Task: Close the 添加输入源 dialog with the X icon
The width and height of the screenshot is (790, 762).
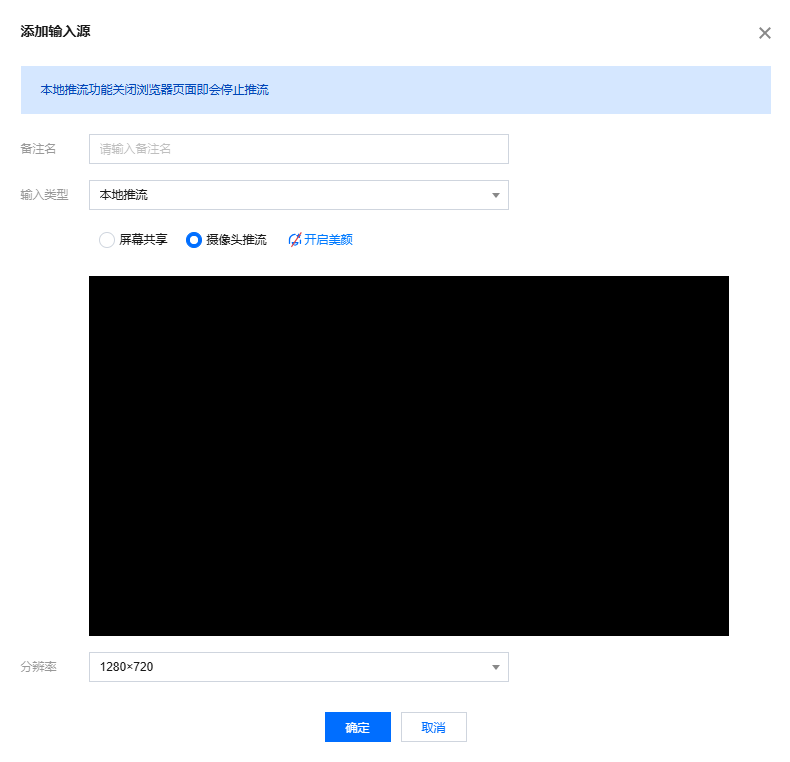Action: [x=764, y=33]
